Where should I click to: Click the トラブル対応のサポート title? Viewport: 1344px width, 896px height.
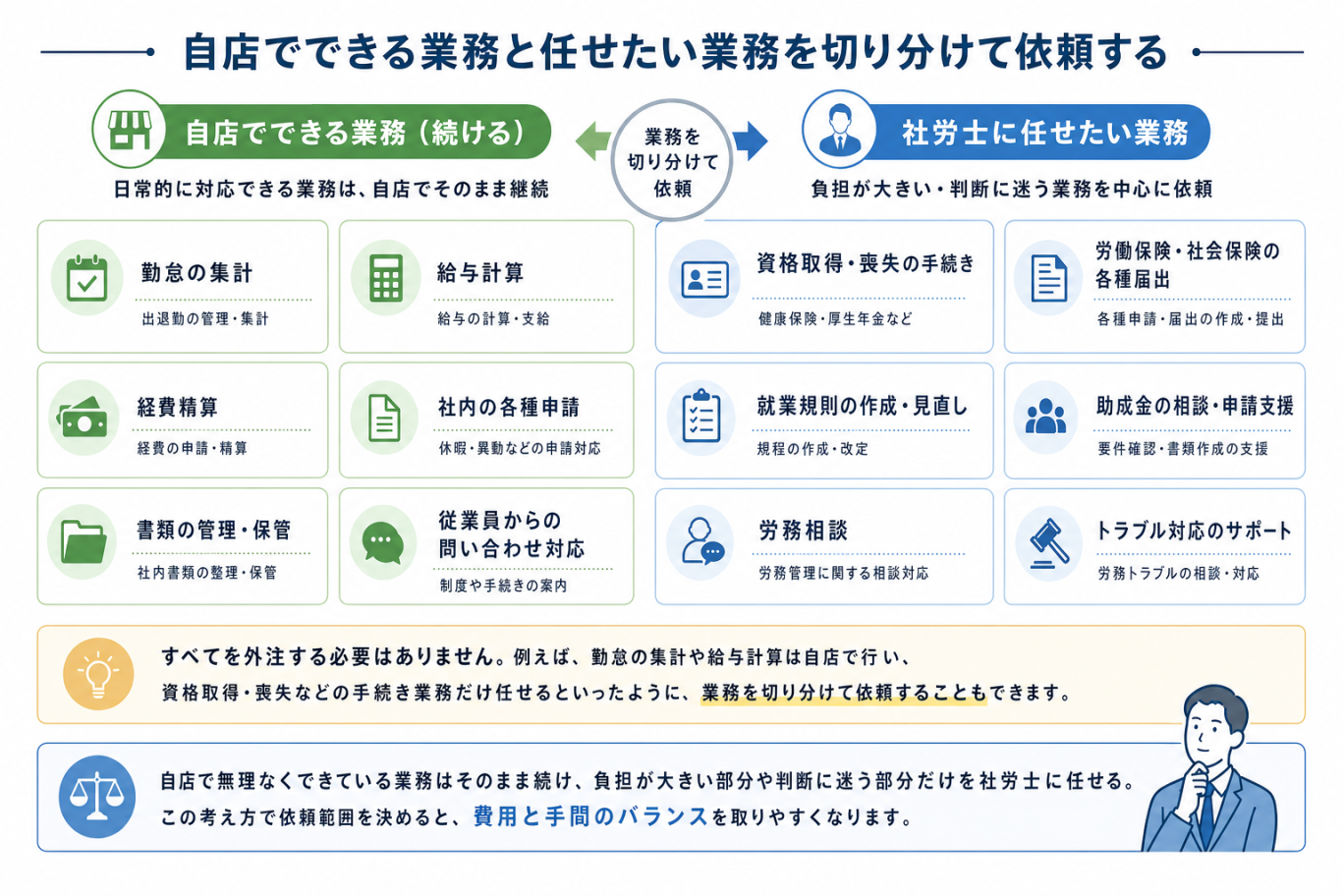[x=1194, y=531]
